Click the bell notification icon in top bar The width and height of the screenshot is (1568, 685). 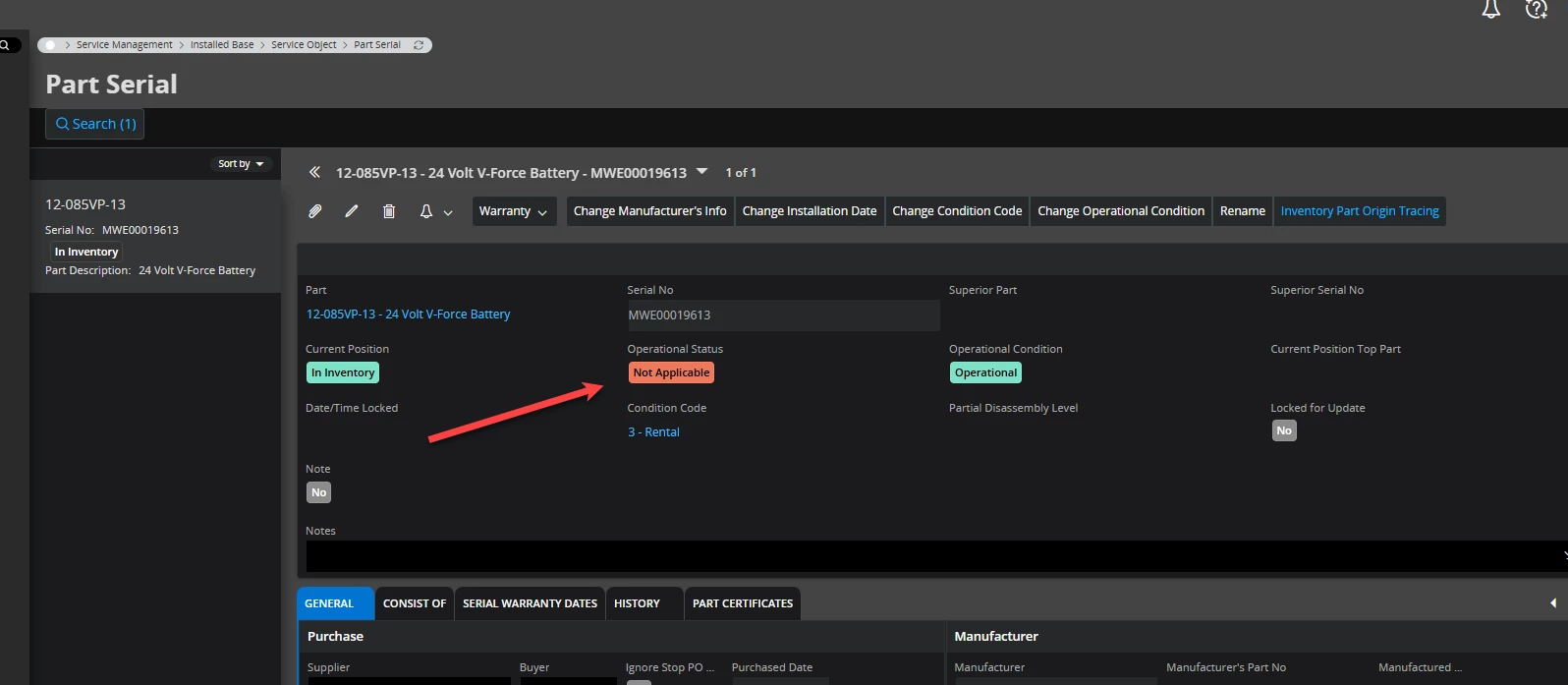[x=1490, y=10]
